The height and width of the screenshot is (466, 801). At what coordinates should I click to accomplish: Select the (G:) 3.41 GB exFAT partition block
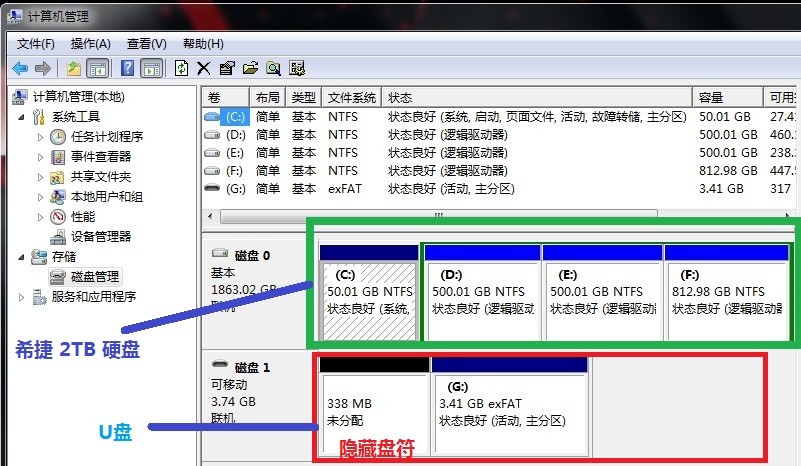coord(510,406)
